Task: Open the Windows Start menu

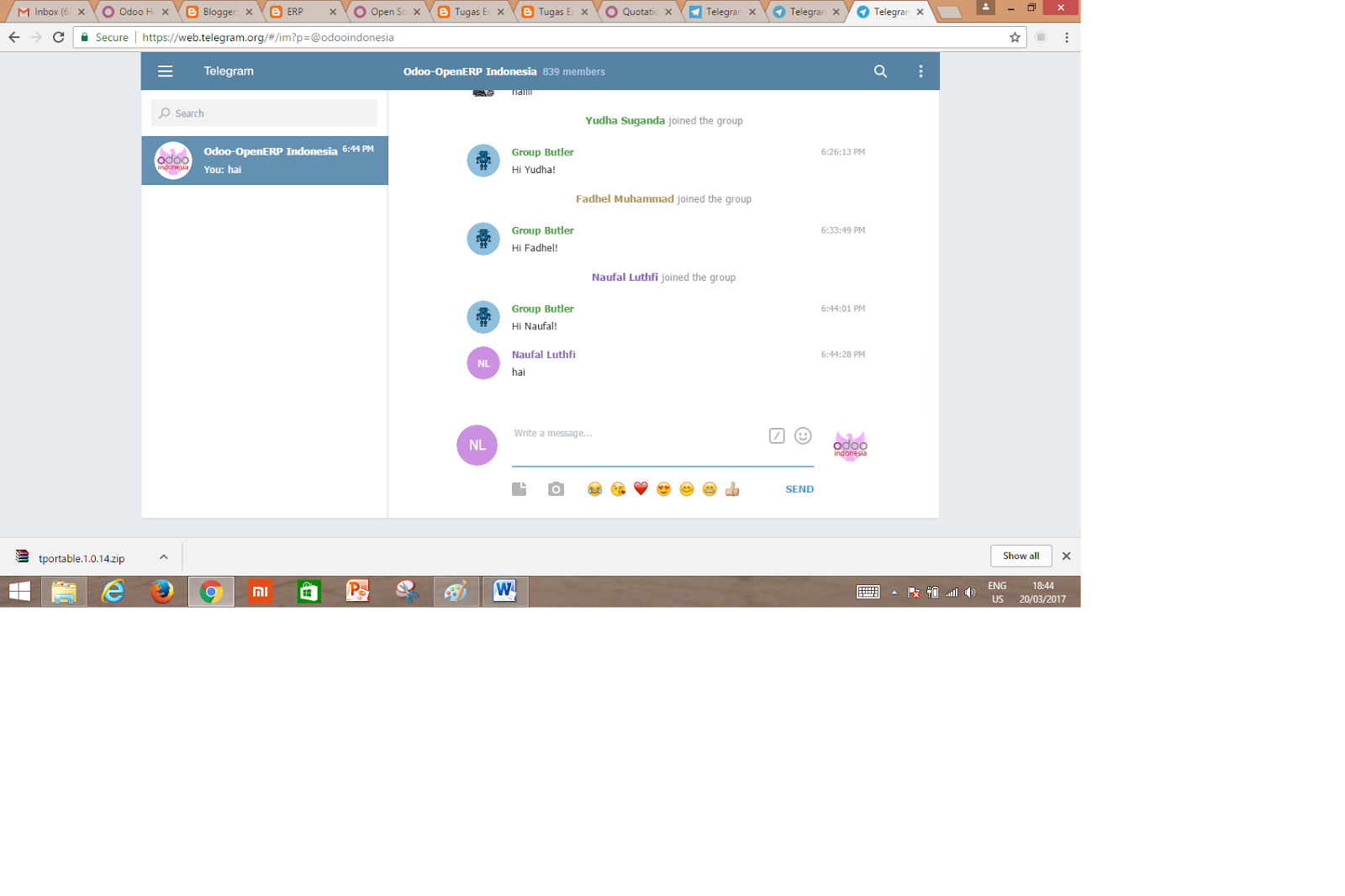Action: click(x=19, y=592)
